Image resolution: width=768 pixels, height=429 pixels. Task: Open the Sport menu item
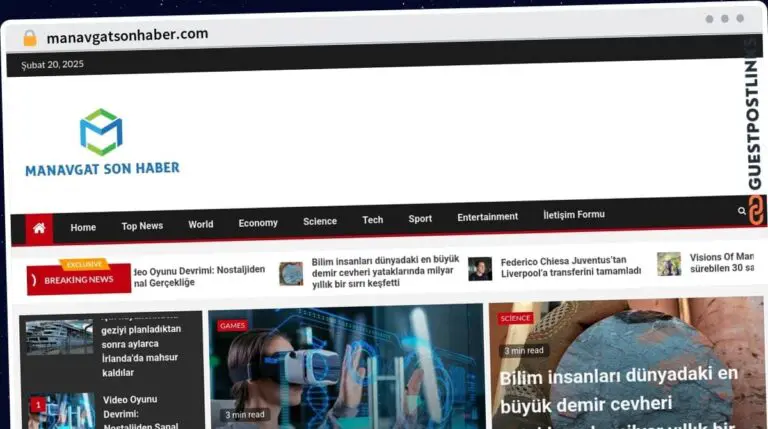click(x=420, y=219)
